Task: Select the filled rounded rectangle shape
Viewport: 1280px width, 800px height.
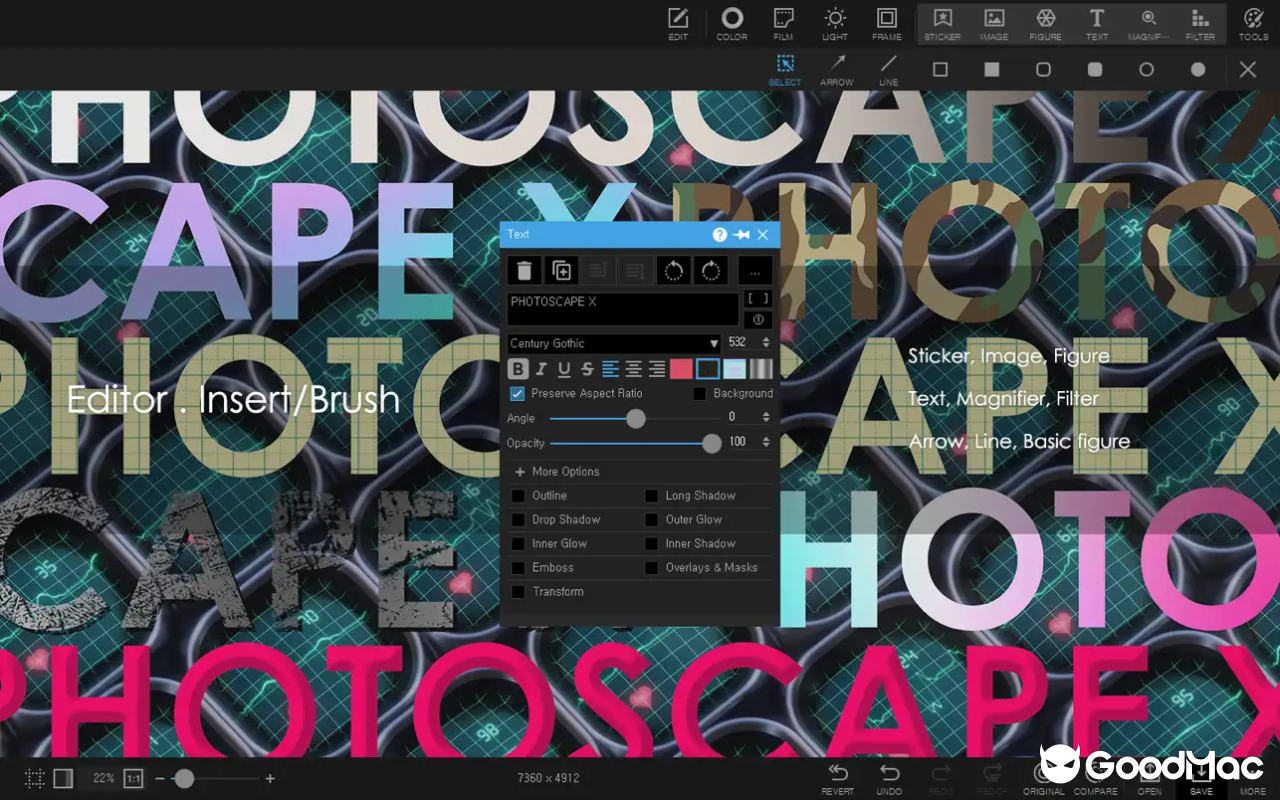Action: point(1095,69)
